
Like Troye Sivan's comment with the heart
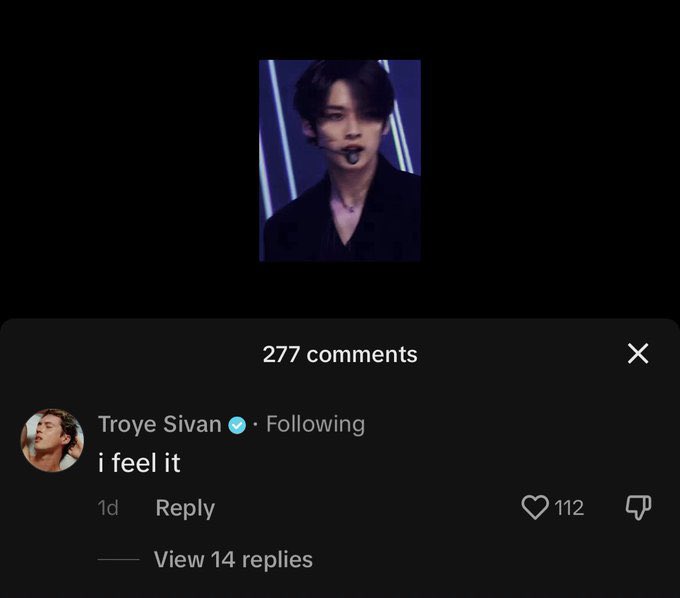tap(535, 507)
